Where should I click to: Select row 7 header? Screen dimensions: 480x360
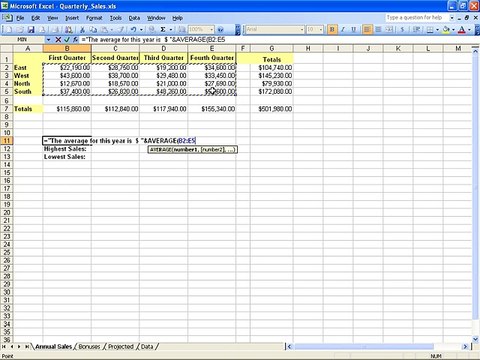pos(6,109)
